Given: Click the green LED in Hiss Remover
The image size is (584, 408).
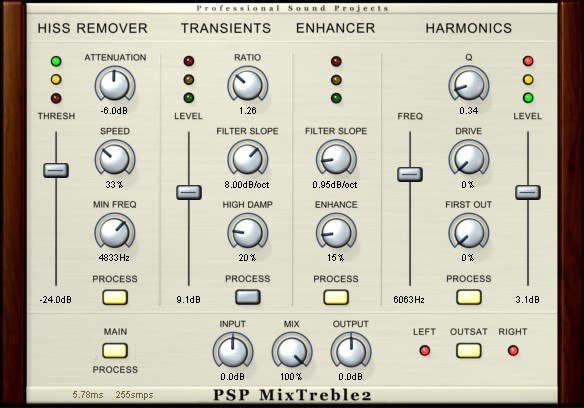Looking at the screenshot, I should tap(56, 61).
